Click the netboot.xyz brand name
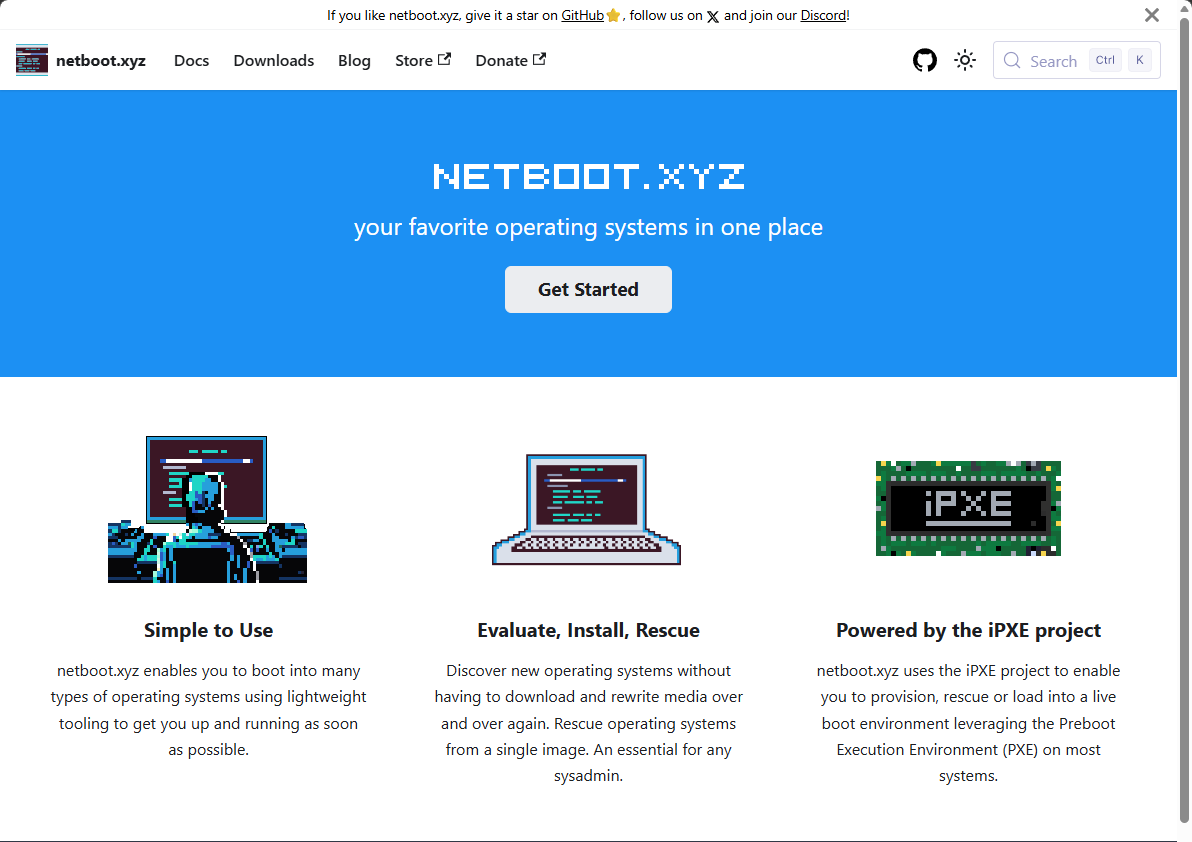1192x842 pixels. coord(101,61)
